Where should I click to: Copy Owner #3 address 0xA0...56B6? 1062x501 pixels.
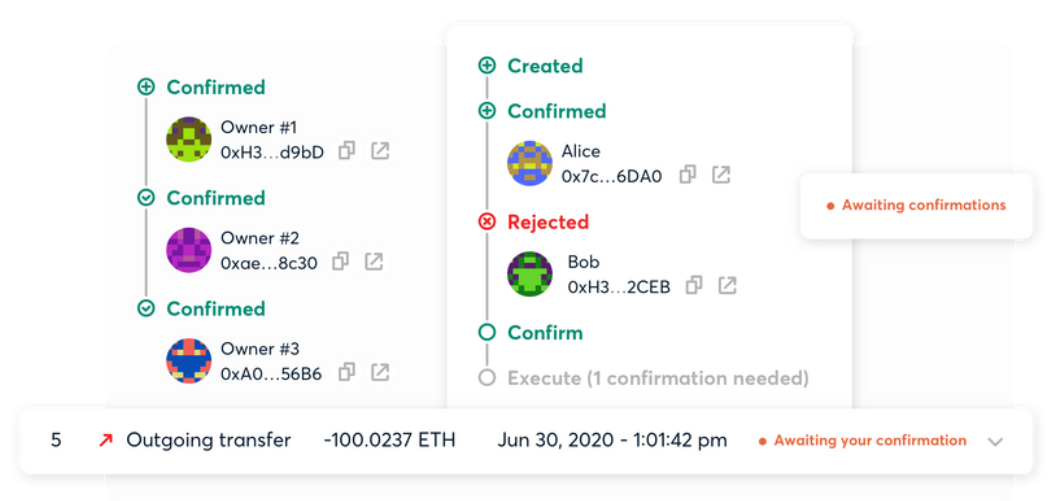pos(347,372)
